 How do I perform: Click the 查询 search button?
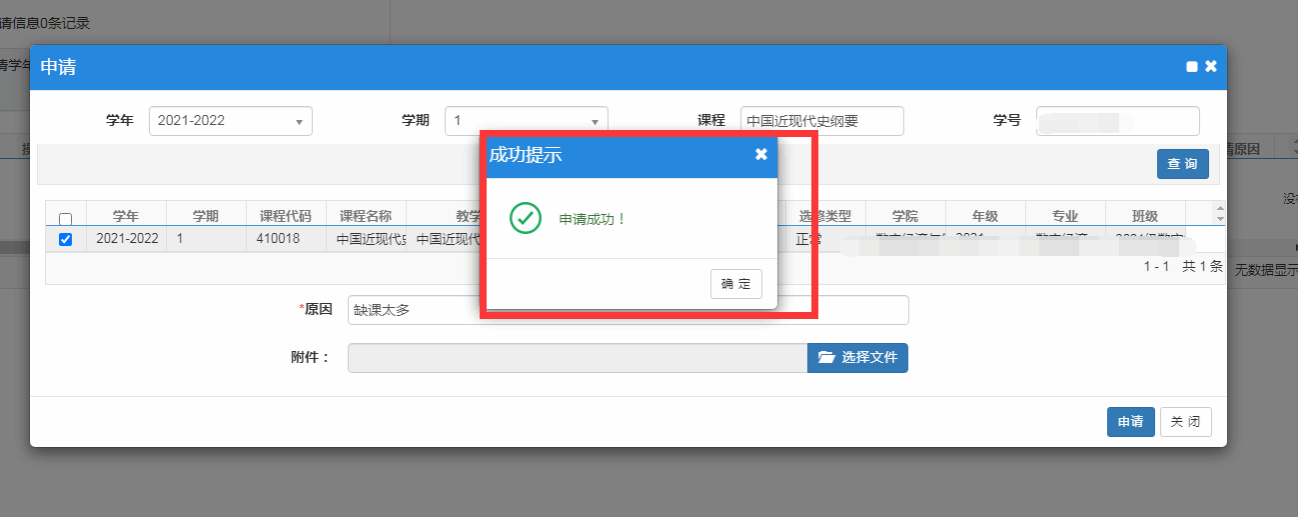(x=1182, y=164)
